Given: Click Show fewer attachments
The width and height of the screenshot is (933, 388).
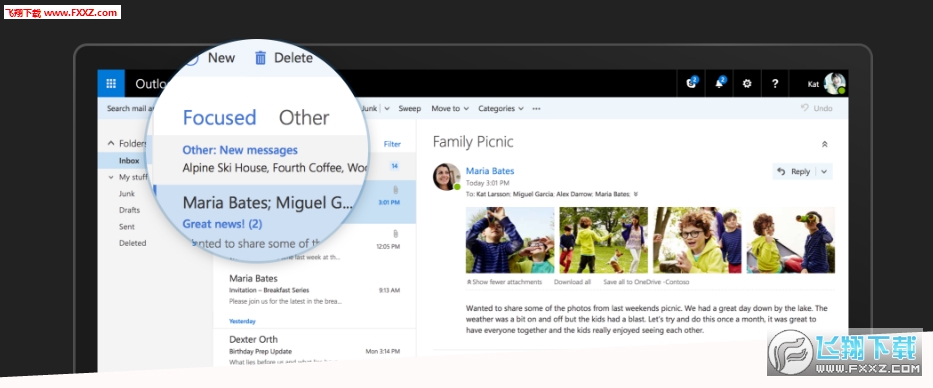Looking at the screenshot, I should (x=504, y=282).
